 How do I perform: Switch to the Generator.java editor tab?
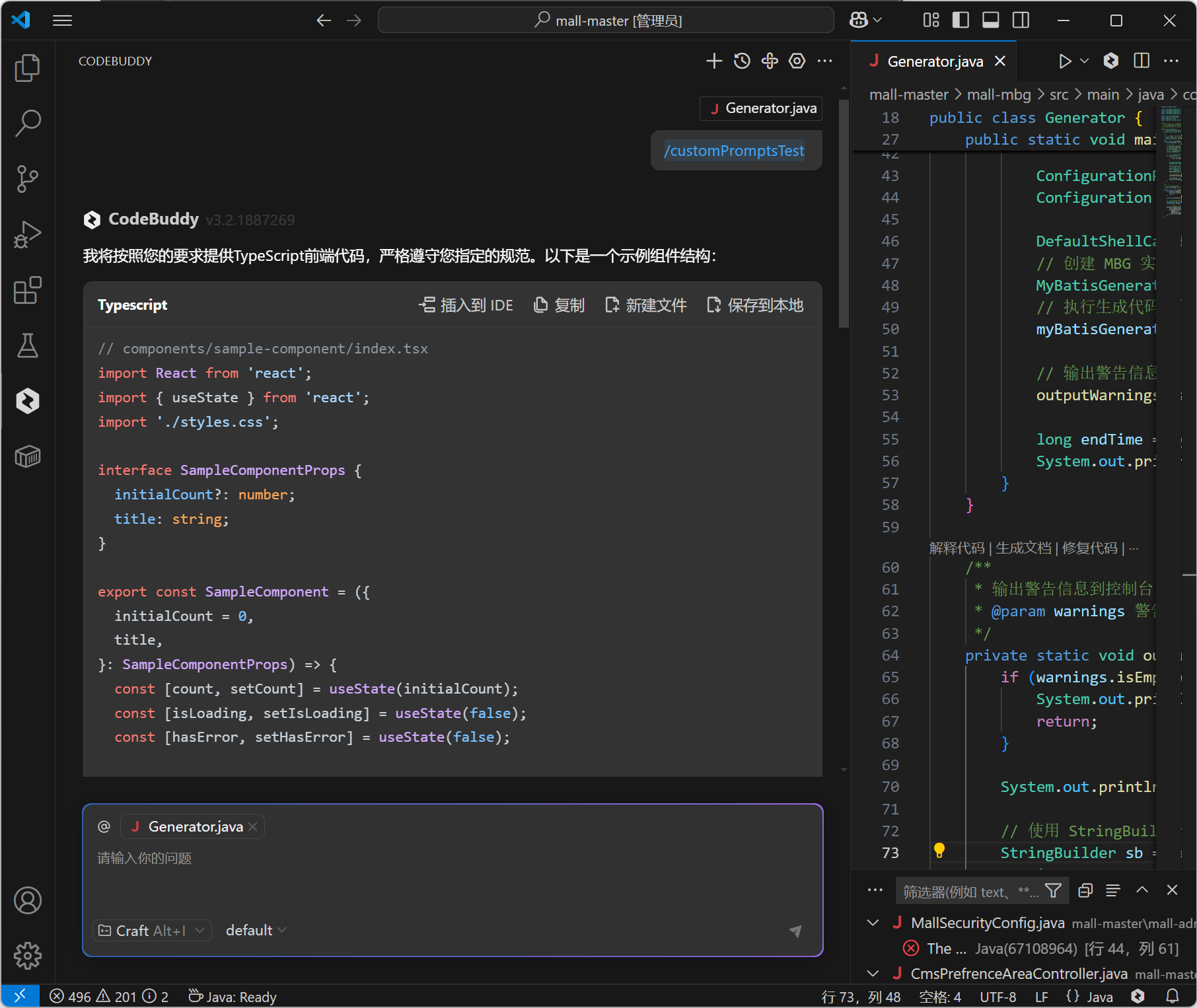click(x=934, y=61)
